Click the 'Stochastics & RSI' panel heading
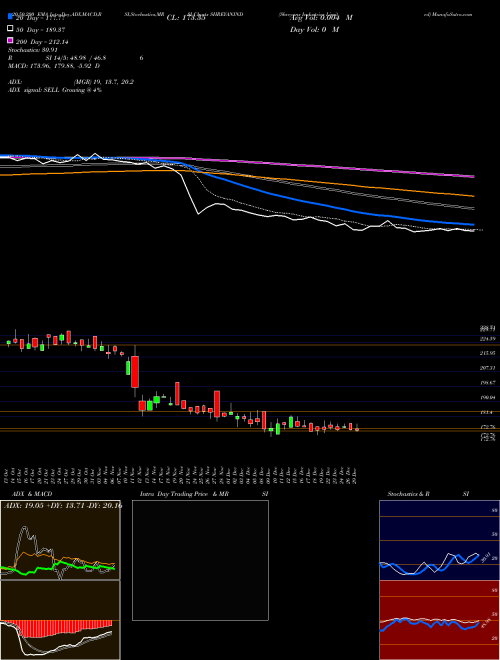500x660 pixels. [428, 494]
